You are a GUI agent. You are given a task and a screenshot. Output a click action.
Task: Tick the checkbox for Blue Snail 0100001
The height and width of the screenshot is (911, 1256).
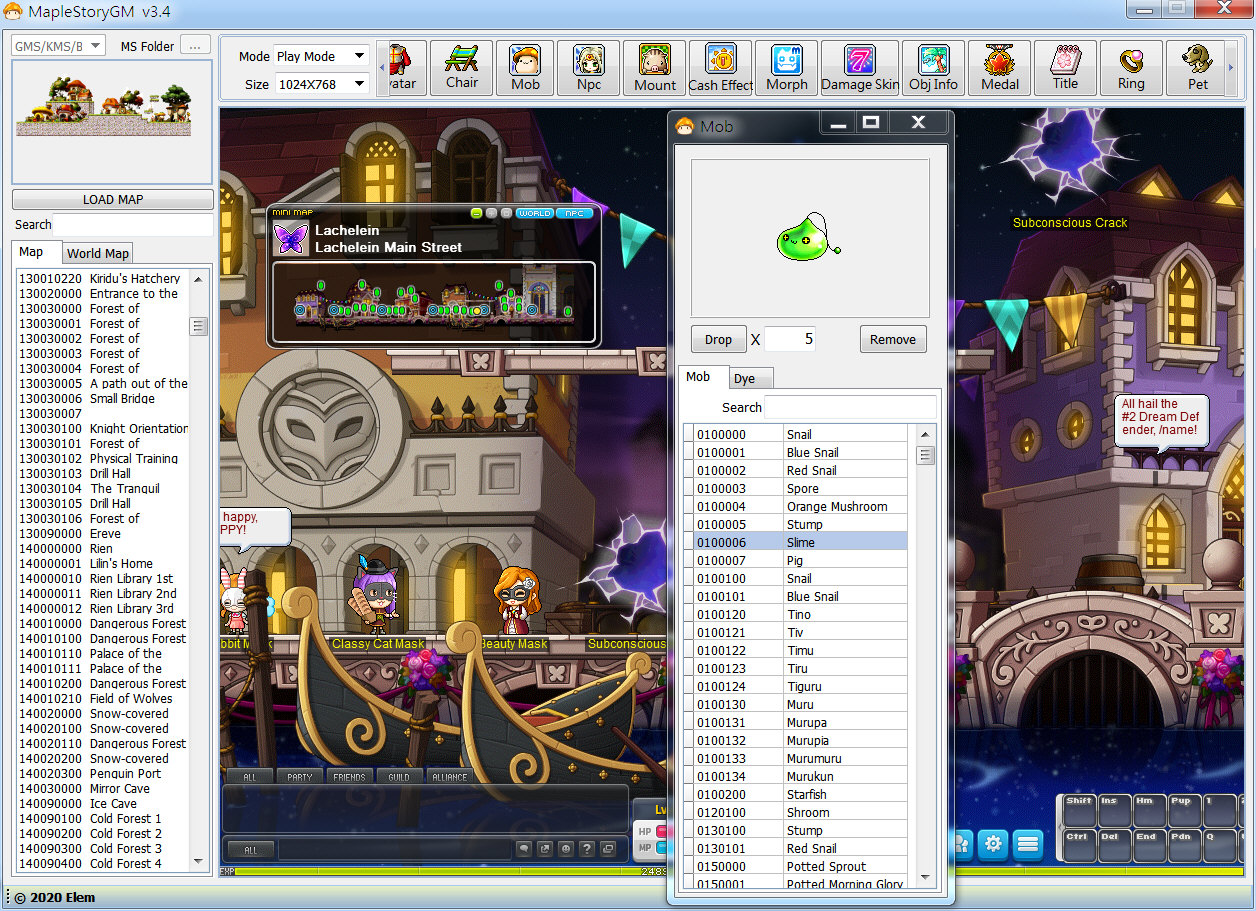[x=688, y=452]
